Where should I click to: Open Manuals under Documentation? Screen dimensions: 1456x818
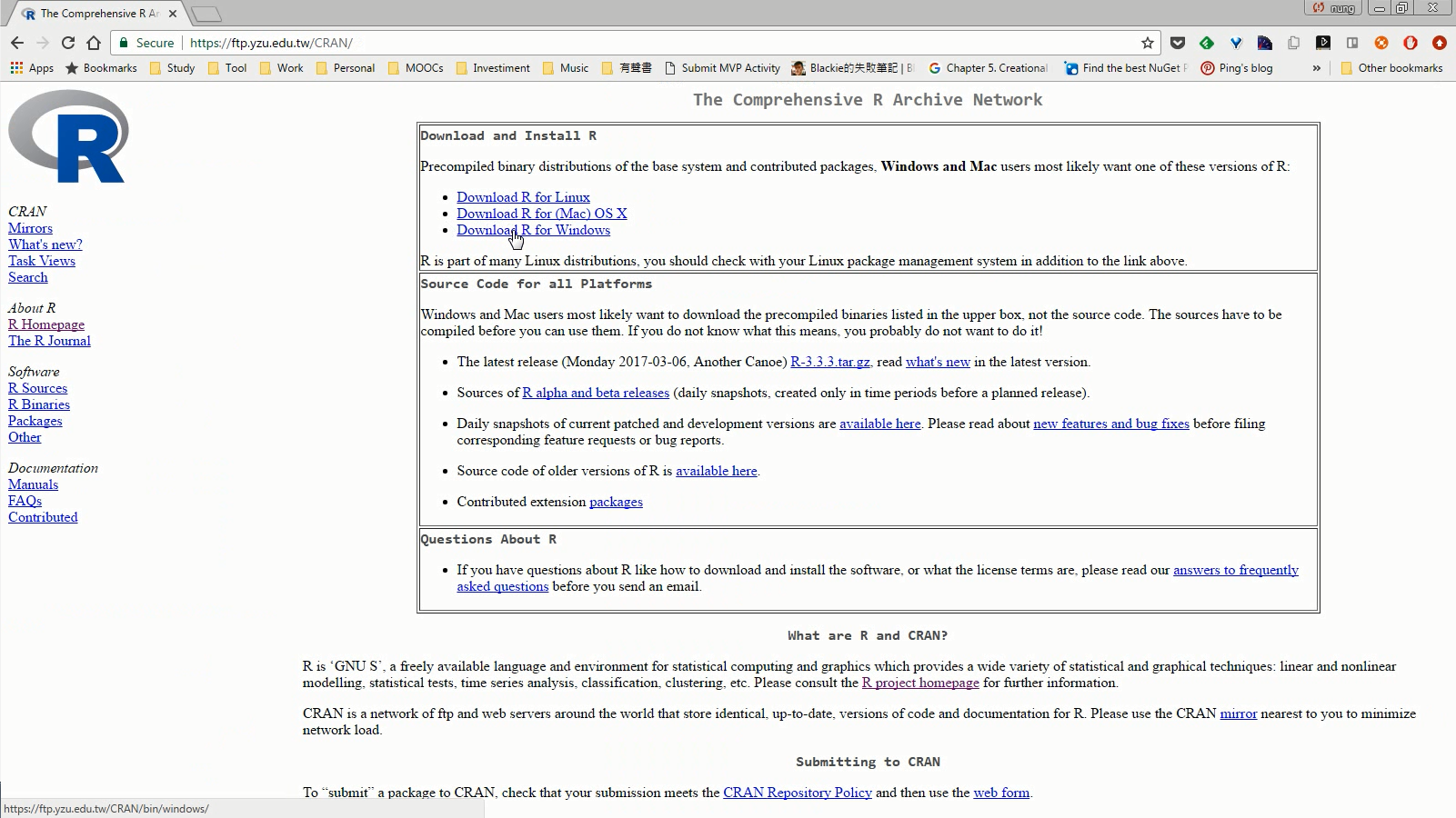[33, 484]
